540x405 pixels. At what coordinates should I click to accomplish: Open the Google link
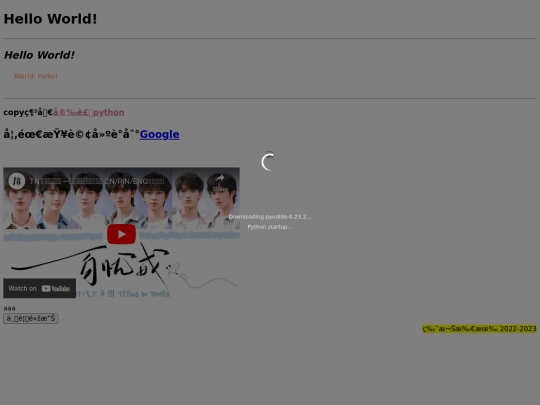(x=159, y=134)
